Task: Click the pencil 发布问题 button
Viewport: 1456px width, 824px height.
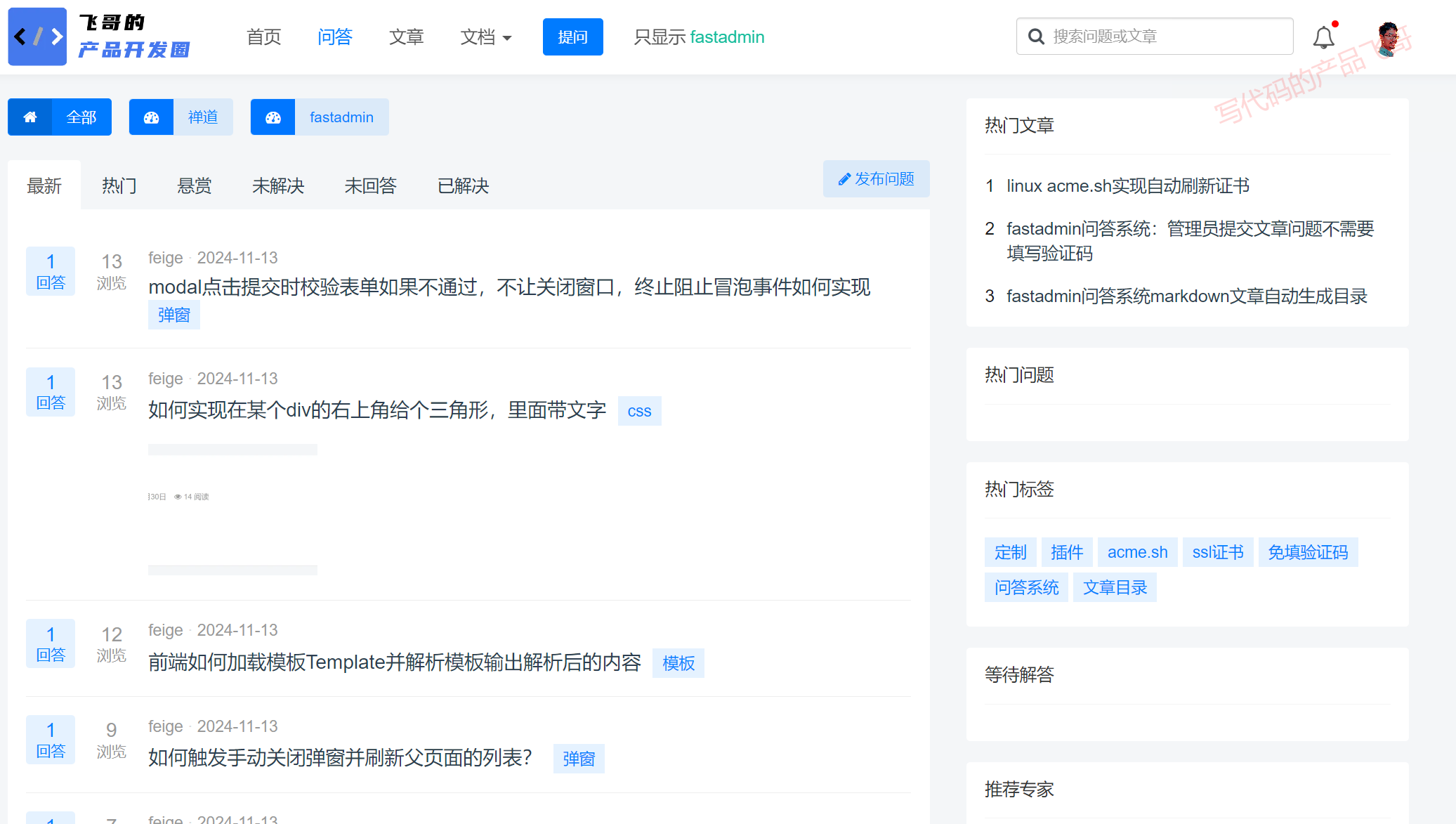Action: [876, 179]
